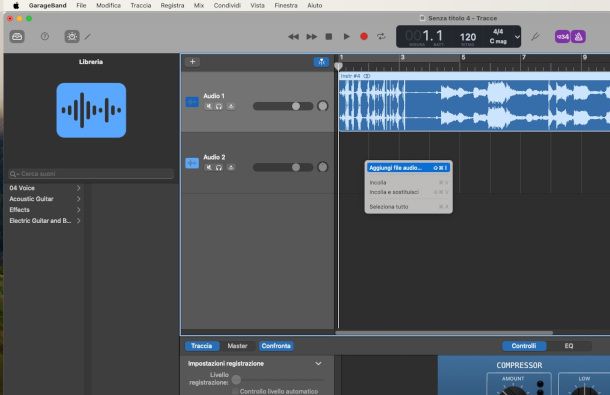This screenshot has height=395, width=610.
Task: Open the Apple menu
Action: 16,5
